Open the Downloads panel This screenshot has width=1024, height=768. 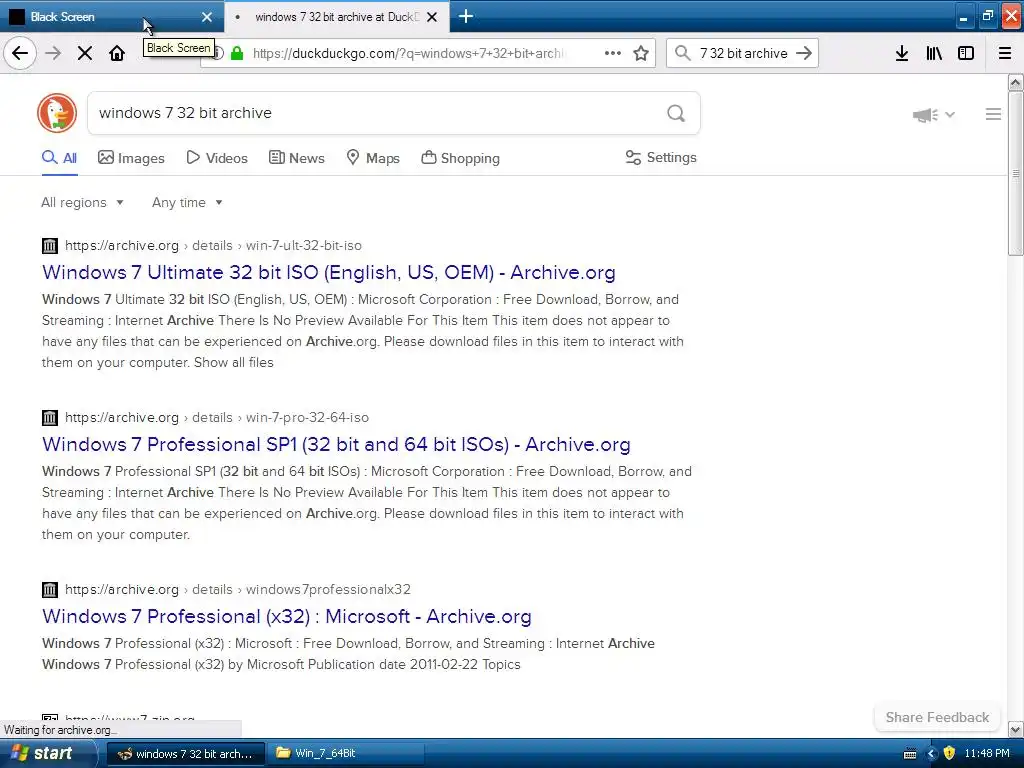coord(902,53)
